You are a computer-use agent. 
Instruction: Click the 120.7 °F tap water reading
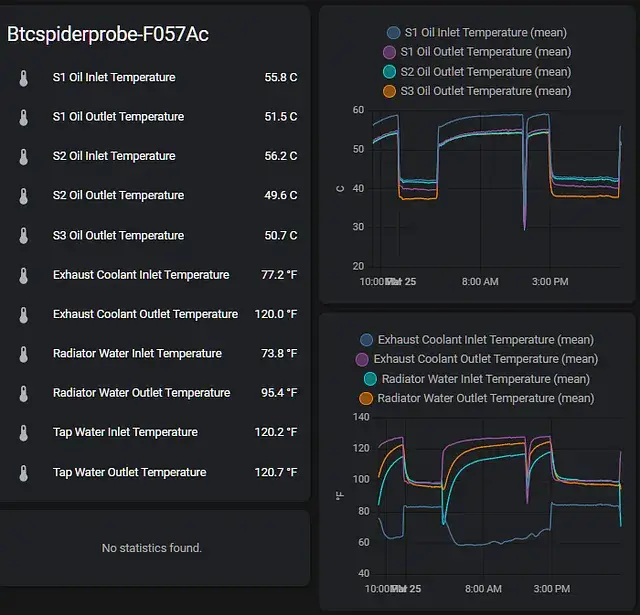click(275, 473)
